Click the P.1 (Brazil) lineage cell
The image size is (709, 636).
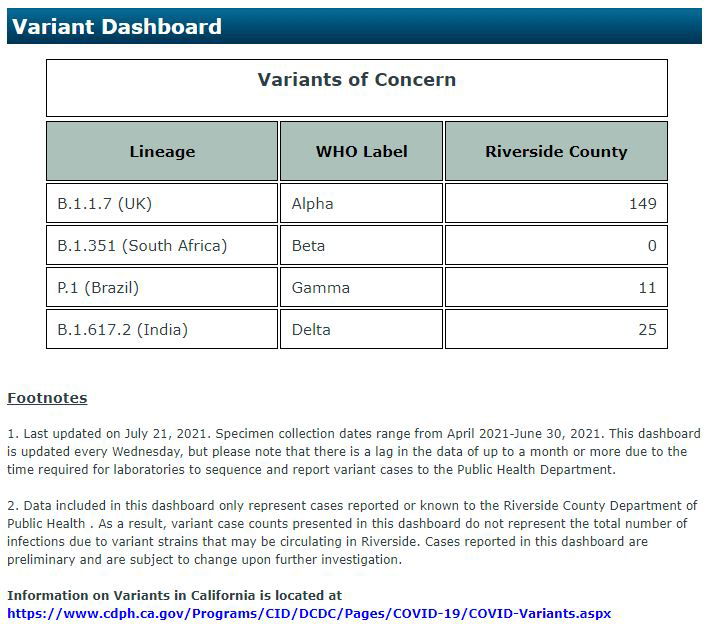coord(98,288)
